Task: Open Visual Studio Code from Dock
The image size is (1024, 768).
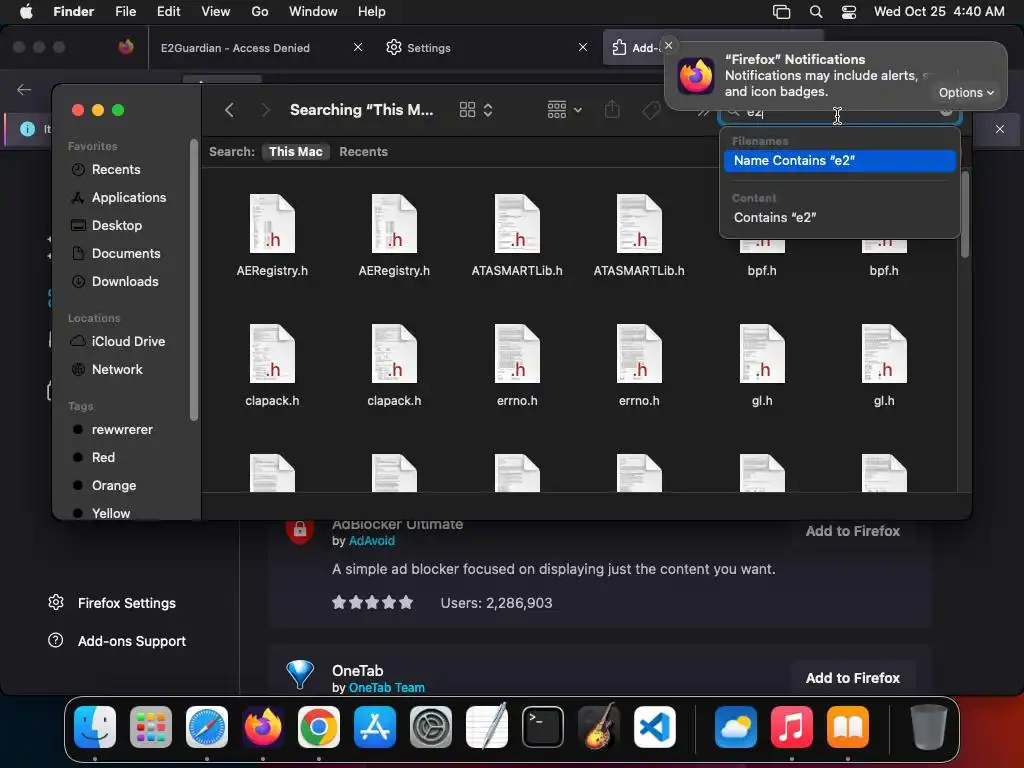Action: coord(654,727)
